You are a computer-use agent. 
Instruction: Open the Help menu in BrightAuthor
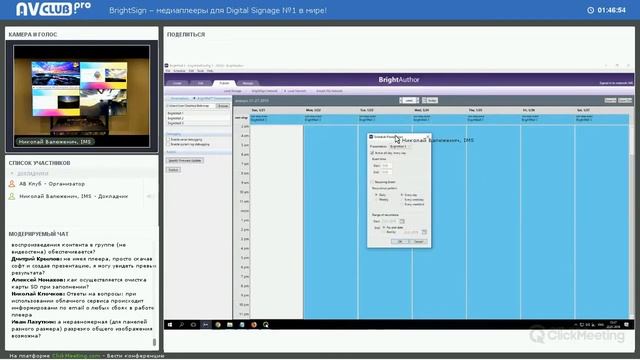coord(210,71)
